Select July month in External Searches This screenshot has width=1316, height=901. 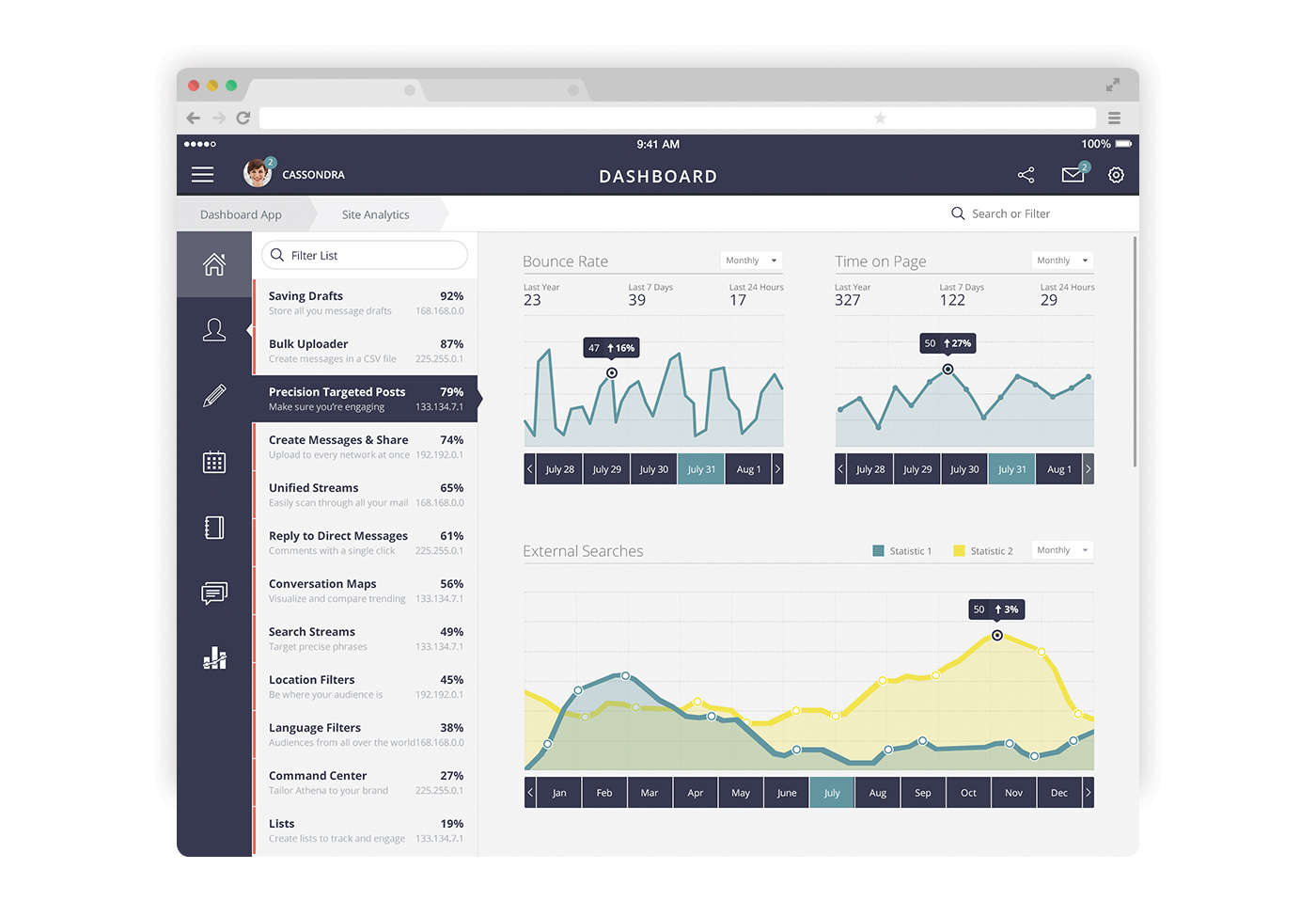click(x=832, y=793)
